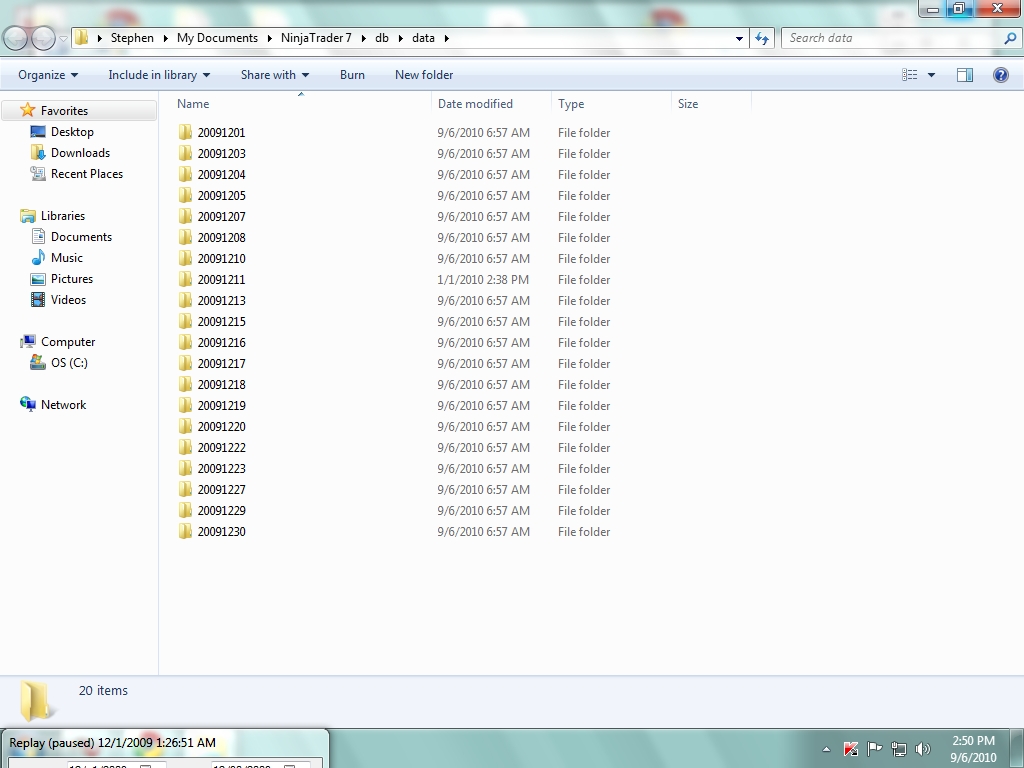Screen dimensions: 1024x768
Task: Click the 20091230 folder icon
Action: coord(185,532)
